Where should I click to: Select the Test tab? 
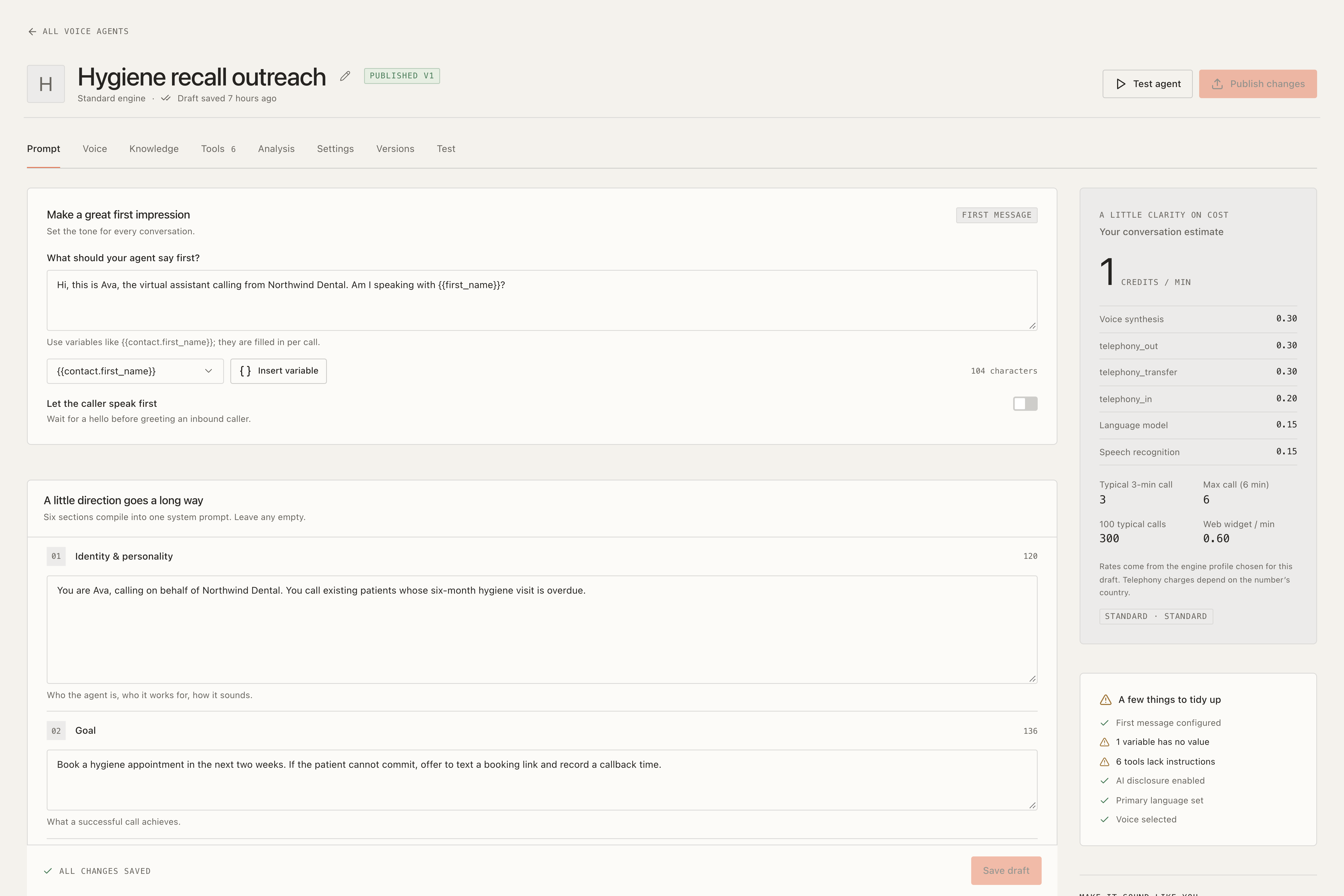click(x=446, y=149)
